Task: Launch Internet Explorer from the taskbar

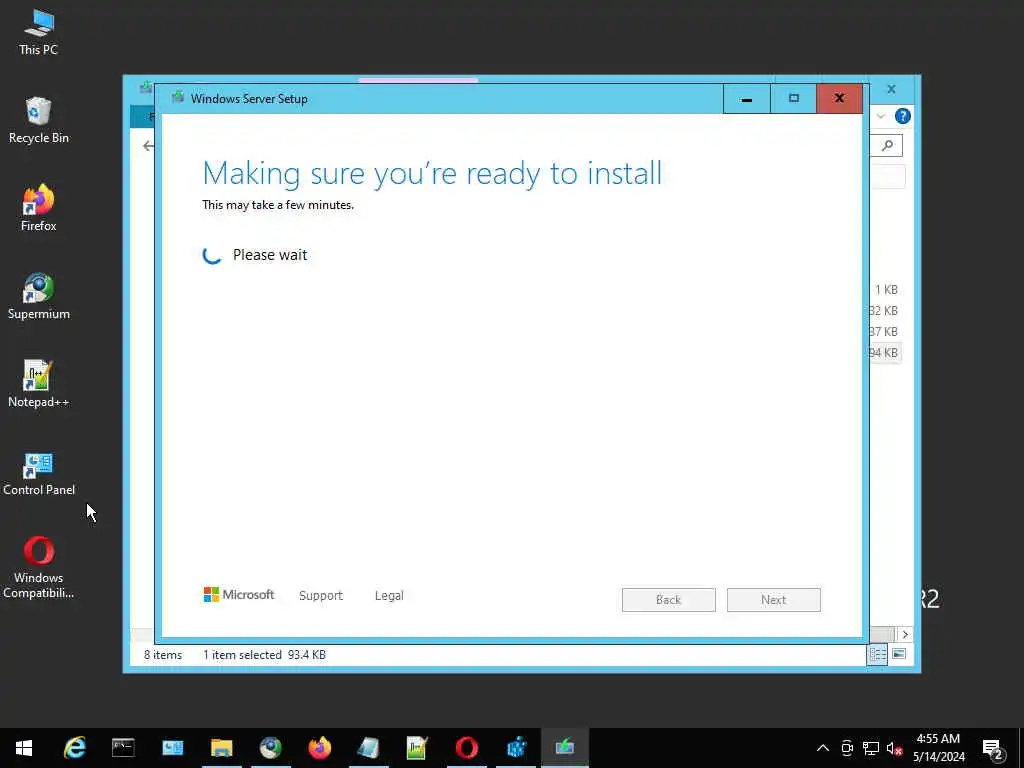Action: point(74,748)
